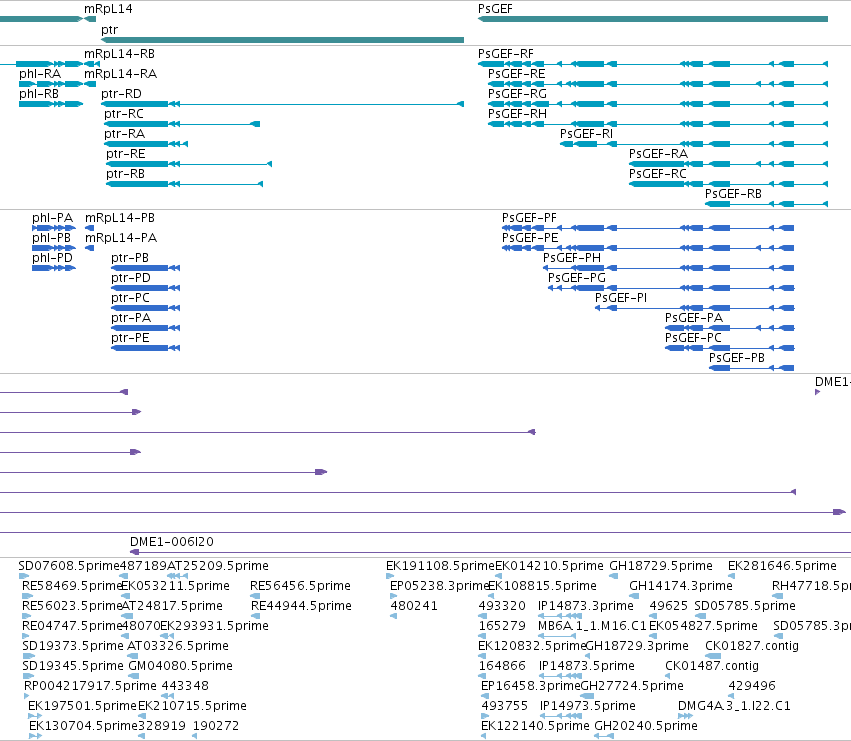This screenshot has width=851, height=741.
Task: Select the DMG4A.3_1.I22.C1 label
Action: click(x=734, y=706)
